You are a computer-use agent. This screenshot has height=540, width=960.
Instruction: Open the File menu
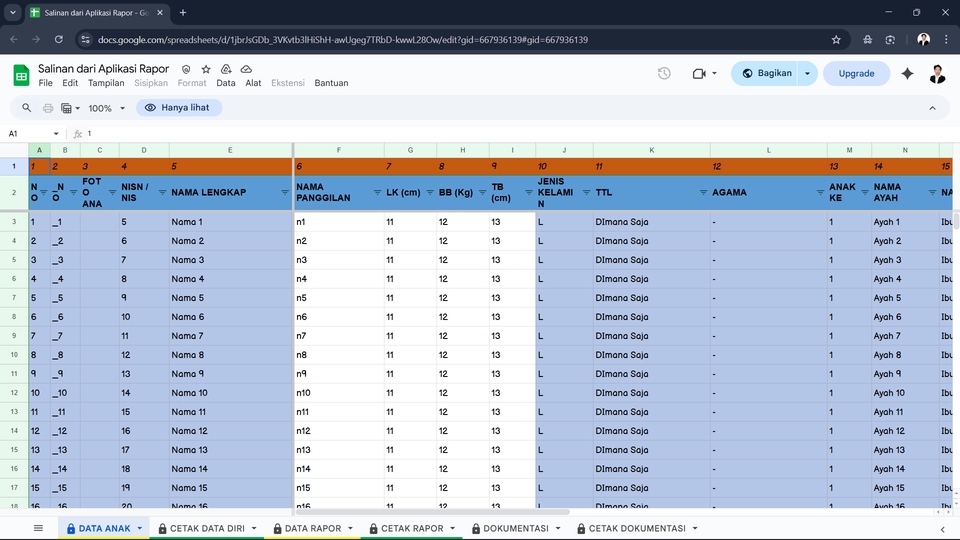tap(45, 83)
